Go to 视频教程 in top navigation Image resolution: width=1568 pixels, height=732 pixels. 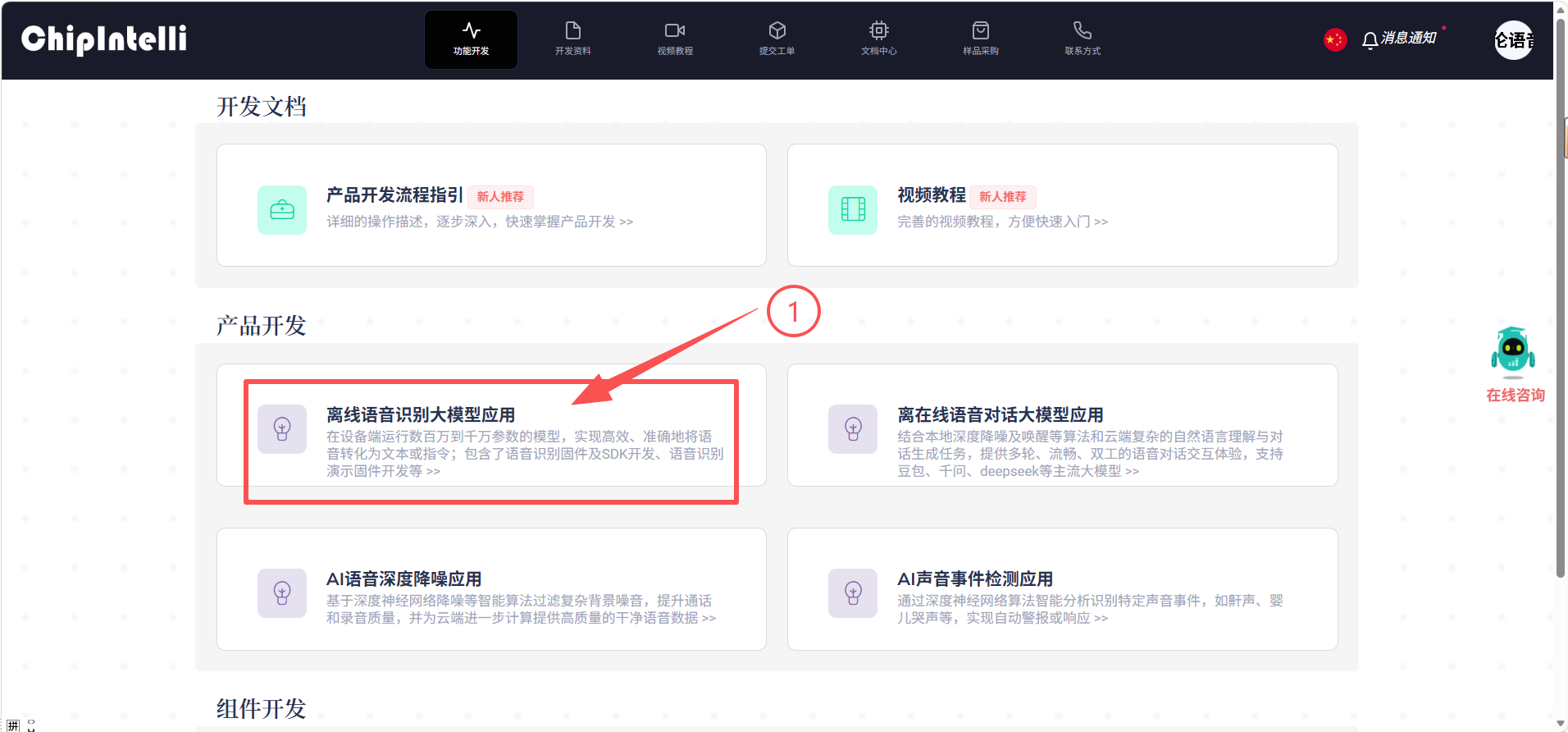click(675, 39)
